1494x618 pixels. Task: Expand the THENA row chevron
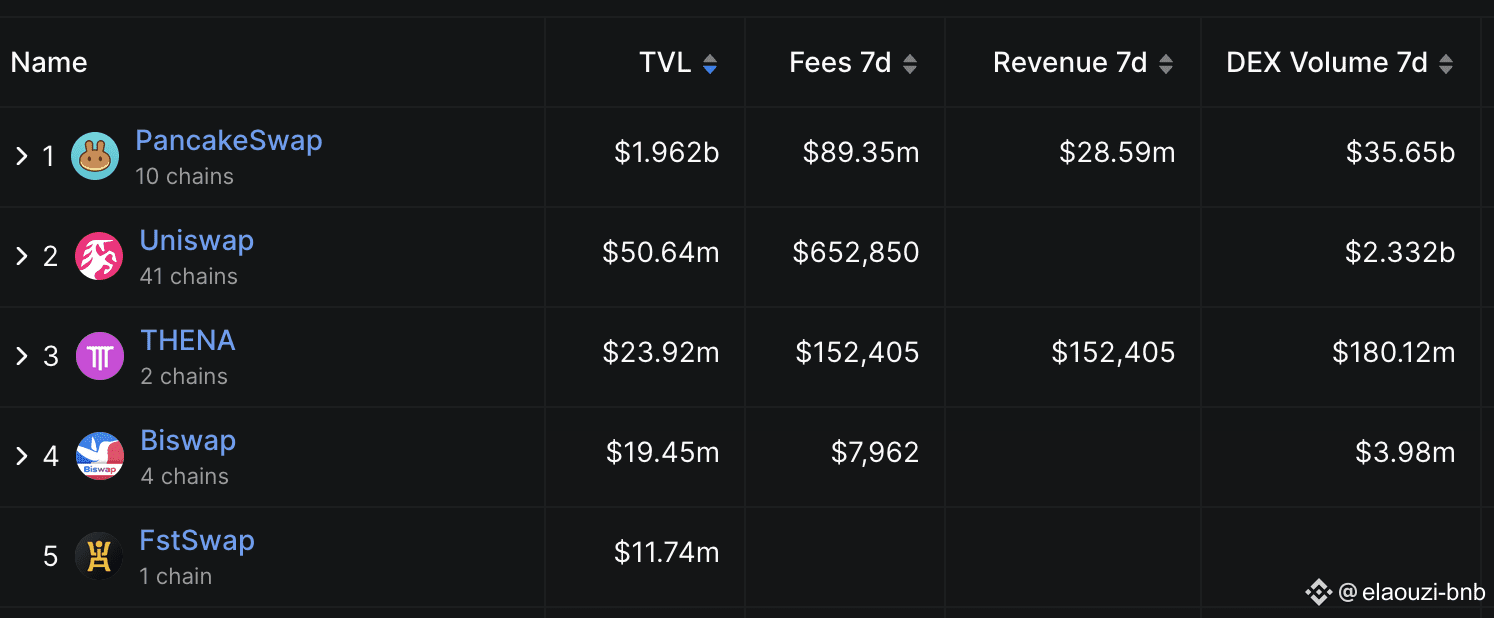tap(21, 356)
